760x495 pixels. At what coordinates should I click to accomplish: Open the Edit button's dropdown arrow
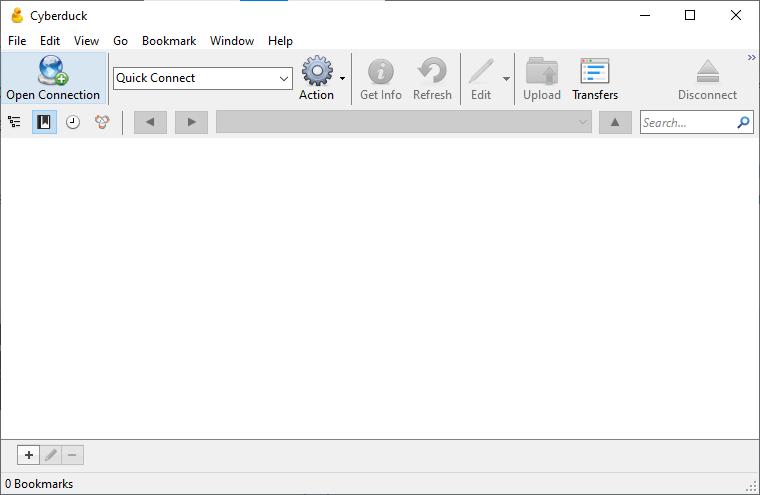pos(506,78)
